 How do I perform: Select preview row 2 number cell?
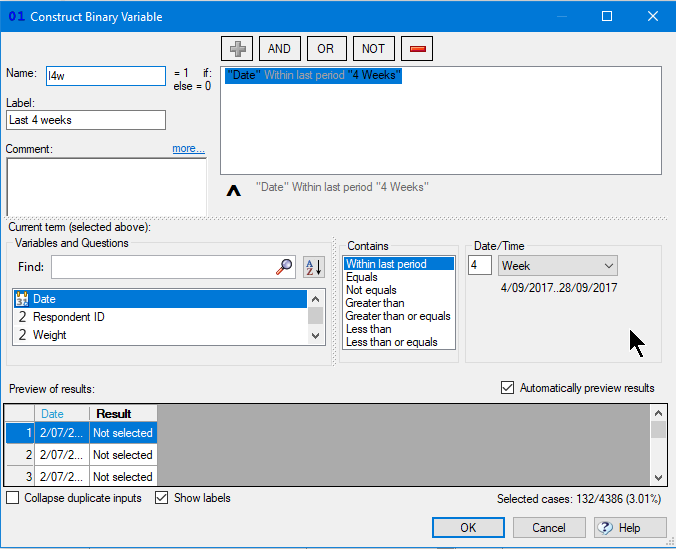pyautogui.click(x=20, y=455)
